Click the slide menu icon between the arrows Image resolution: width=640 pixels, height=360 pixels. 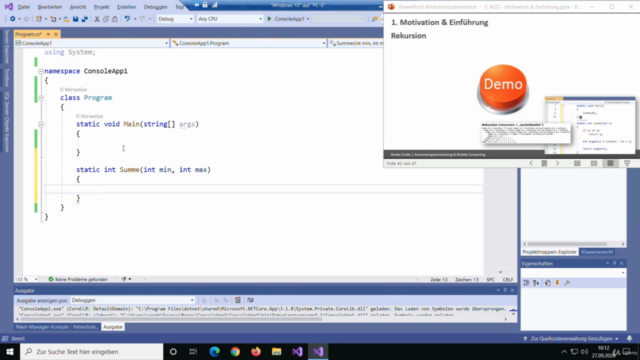[544, 163]
